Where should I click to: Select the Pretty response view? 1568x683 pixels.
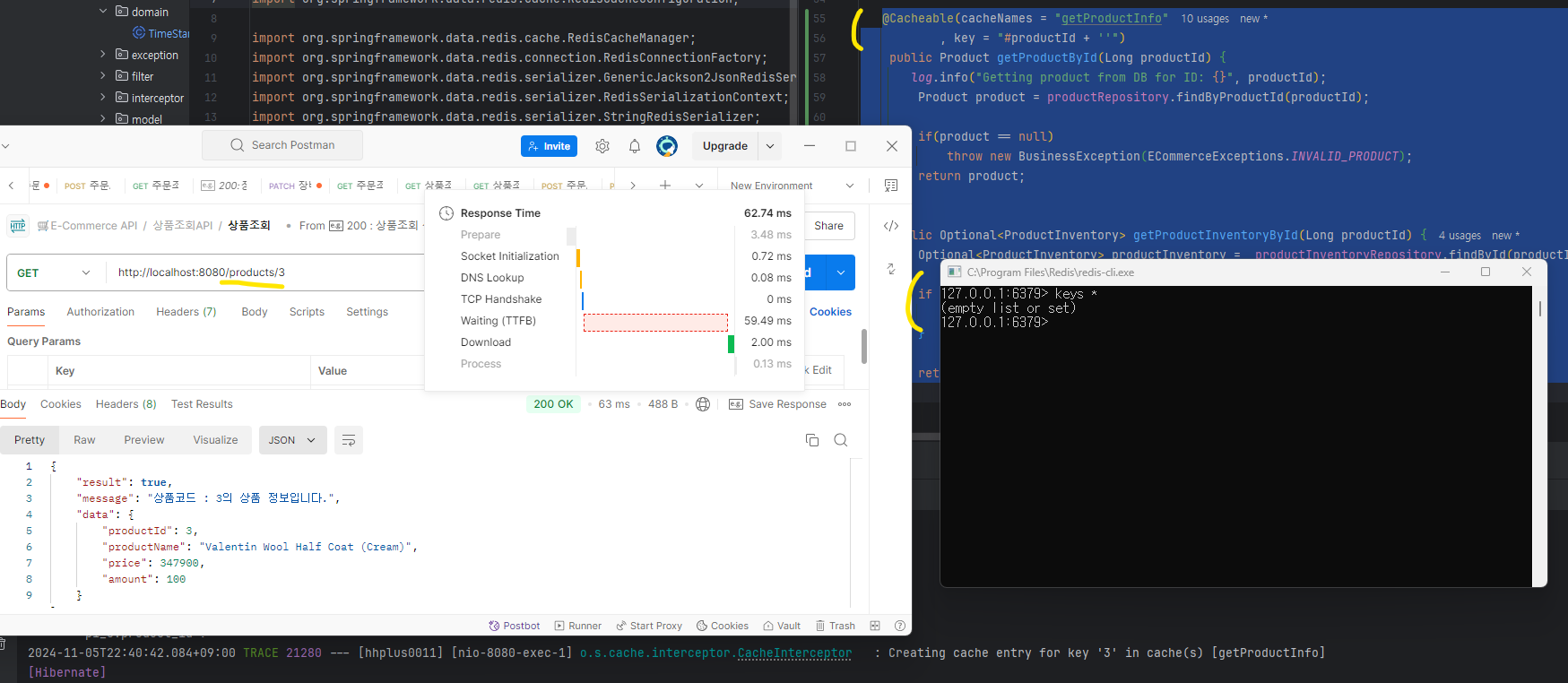pos(30,440)
